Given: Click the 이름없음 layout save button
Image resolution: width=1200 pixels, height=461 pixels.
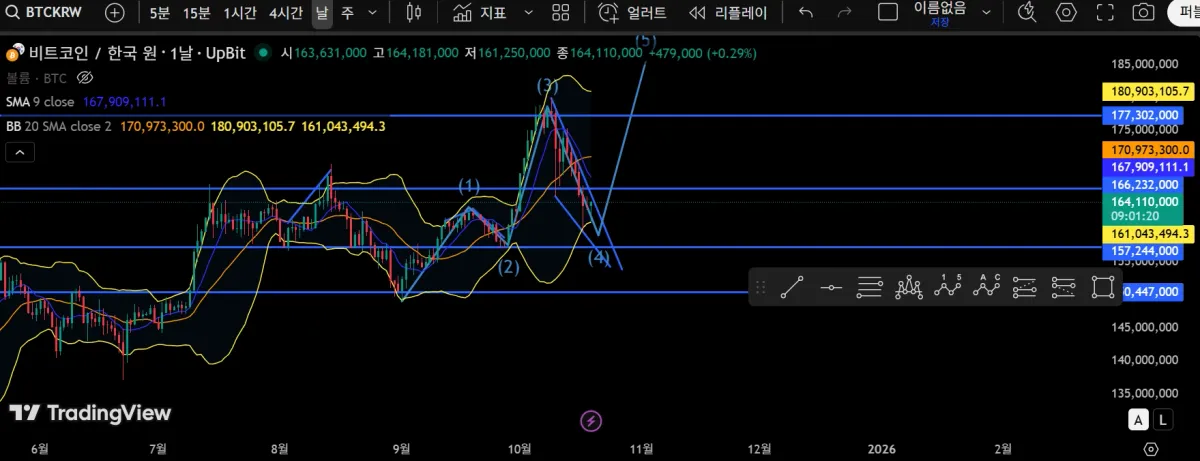Looking at the screenshot, I should [940, 13].
